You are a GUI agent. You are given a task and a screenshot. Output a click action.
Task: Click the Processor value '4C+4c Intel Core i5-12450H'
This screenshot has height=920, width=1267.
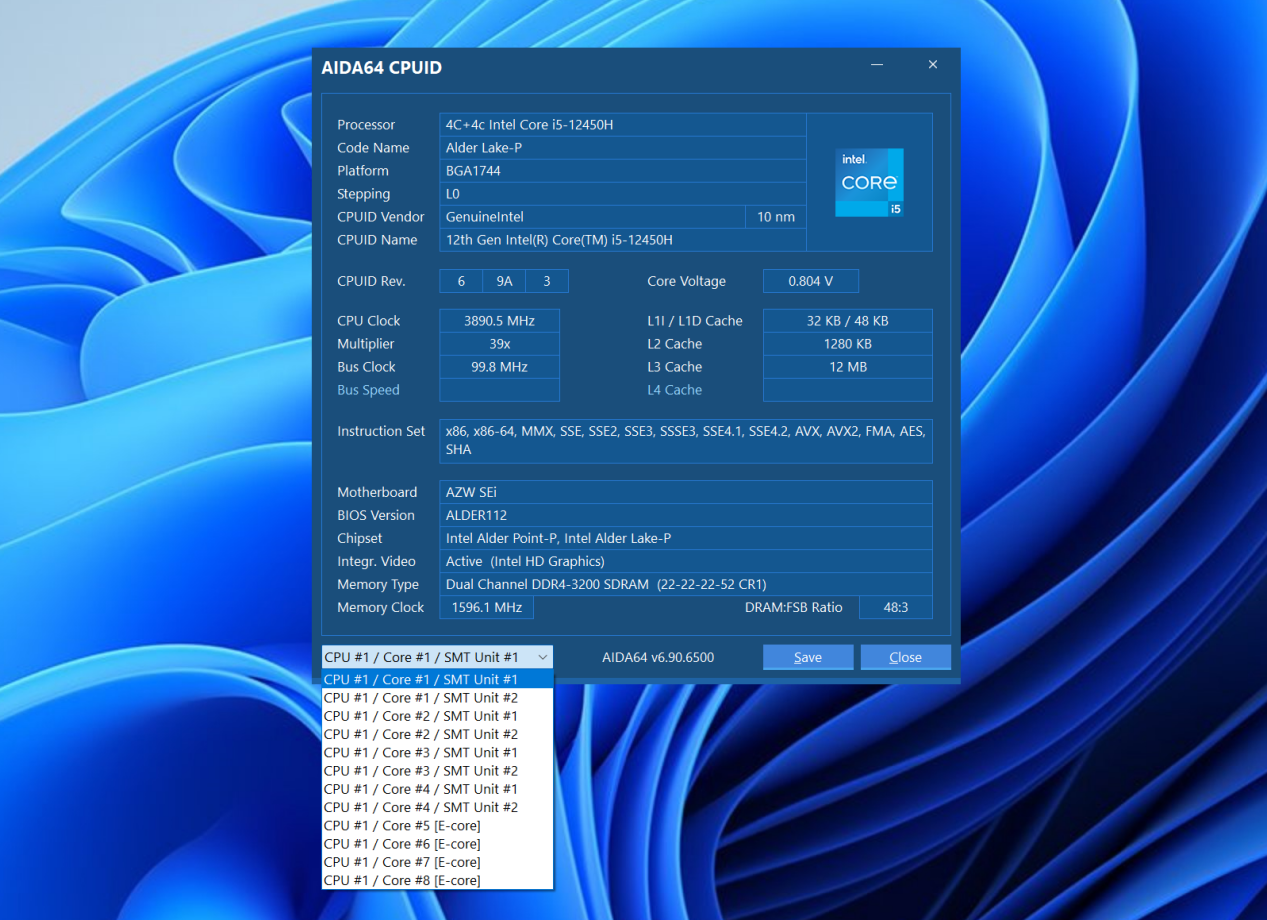tap(623, 125)
